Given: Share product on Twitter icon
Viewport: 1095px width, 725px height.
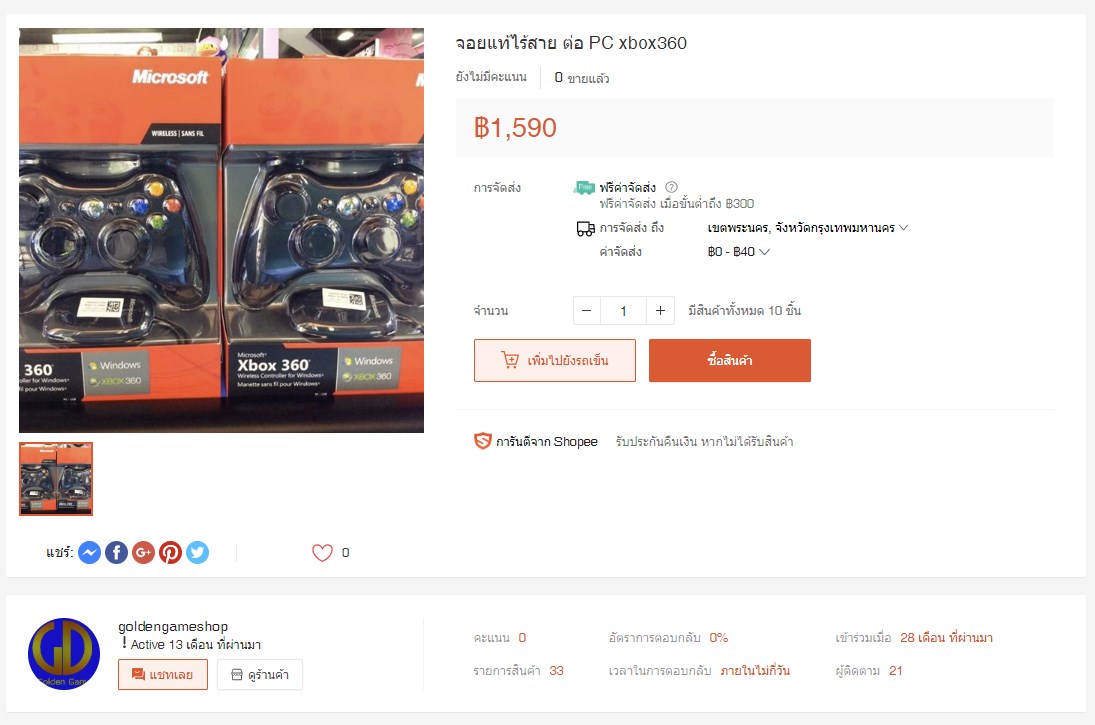Looking at the screenshot, I should pyautogui.click(x=198, y=552).
